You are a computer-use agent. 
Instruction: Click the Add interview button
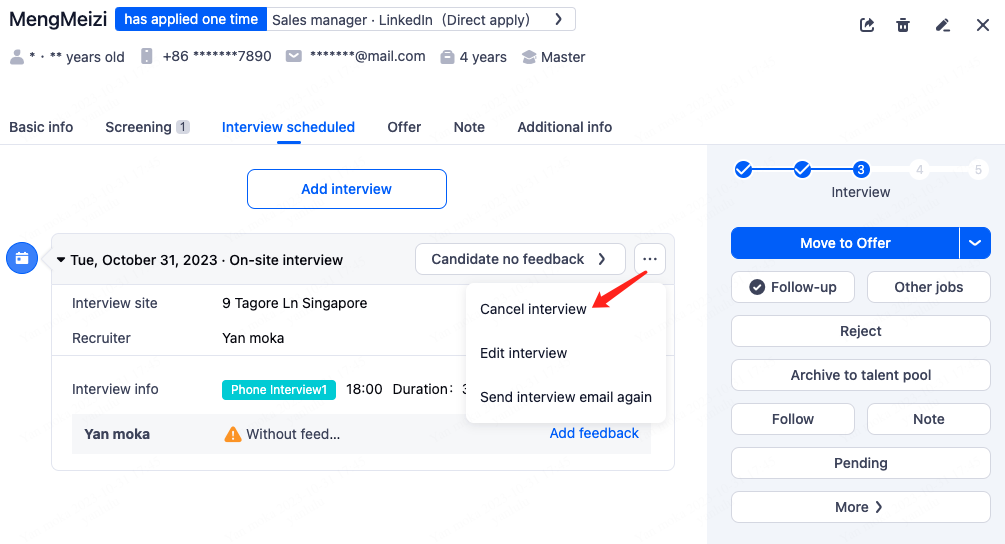click(346, 189)
